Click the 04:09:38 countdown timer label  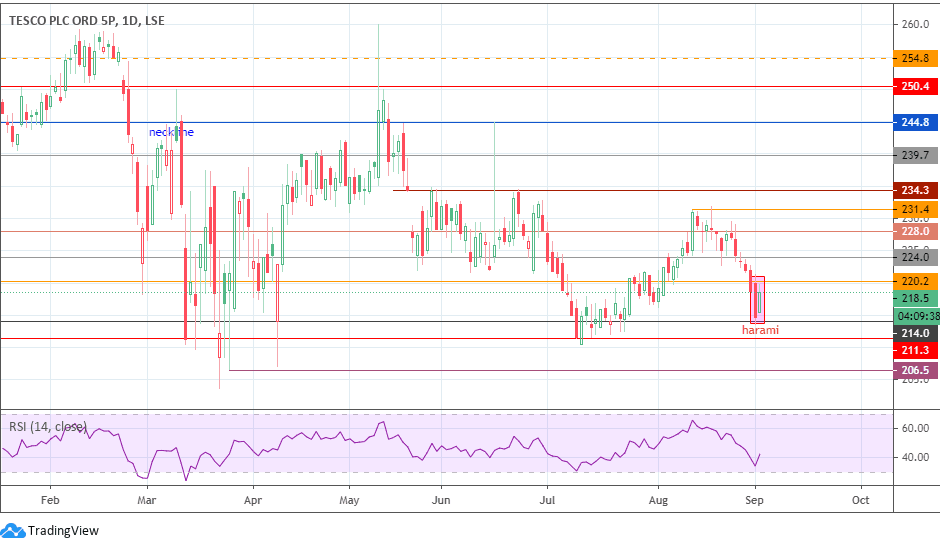917,316
